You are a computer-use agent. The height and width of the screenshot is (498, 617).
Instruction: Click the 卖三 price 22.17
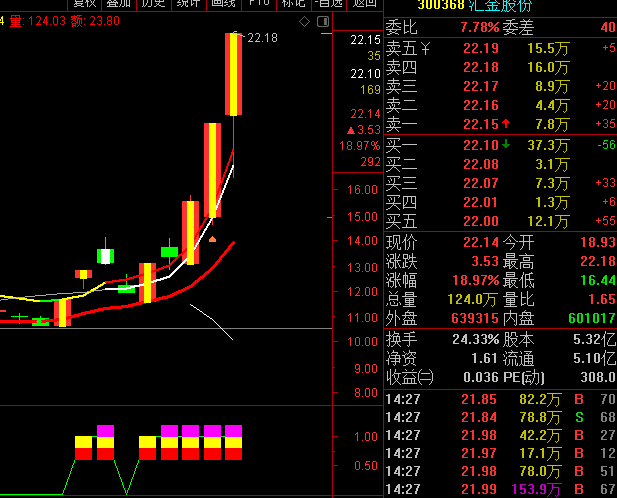(x=481, y=87)
